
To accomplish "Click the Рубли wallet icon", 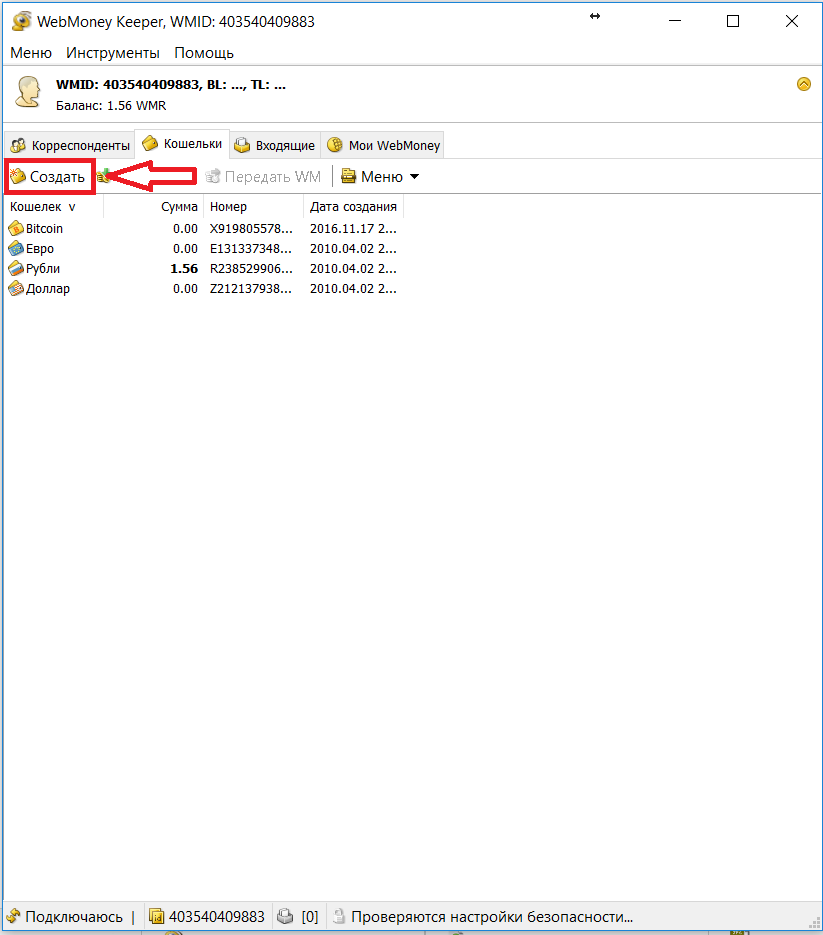I will click(16, 269).
